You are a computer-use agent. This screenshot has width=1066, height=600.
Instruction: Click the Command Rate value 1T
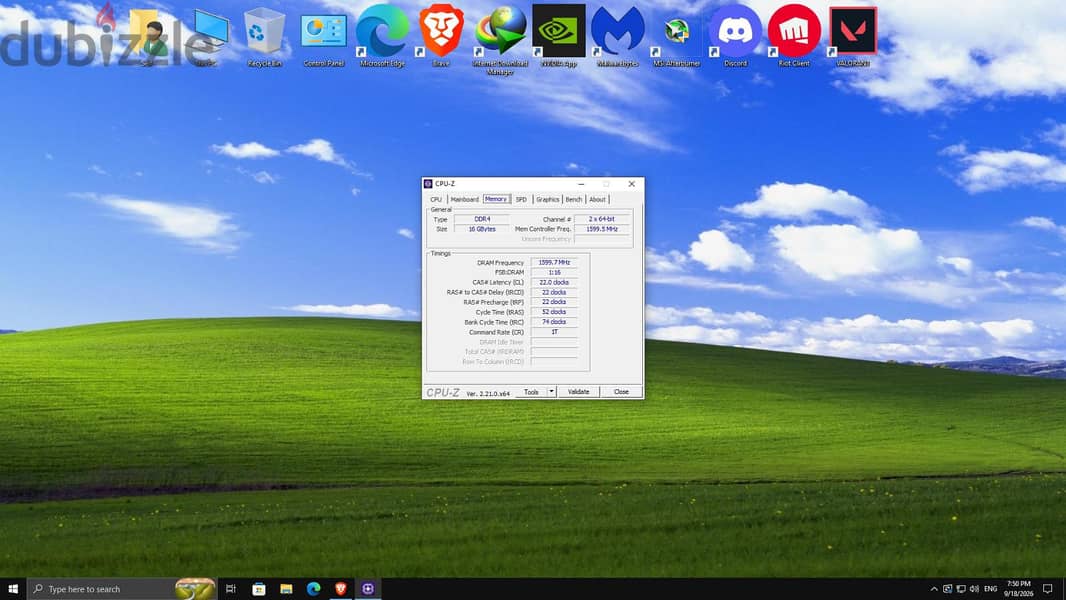(x=554, y=332)
